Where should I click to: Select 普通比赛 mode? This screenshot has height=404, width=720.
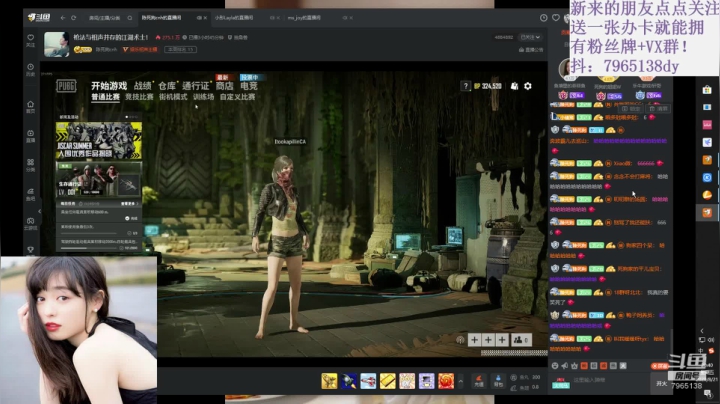[x=105, y=97]
